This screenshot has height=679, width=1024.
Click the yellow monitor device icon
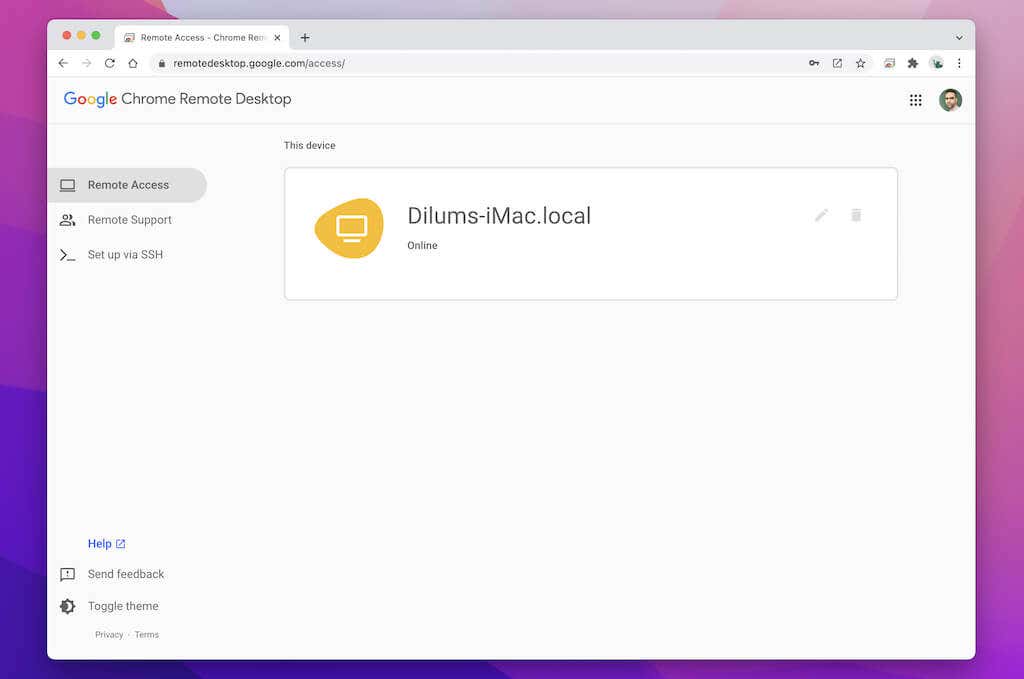[x=349, y=228]
